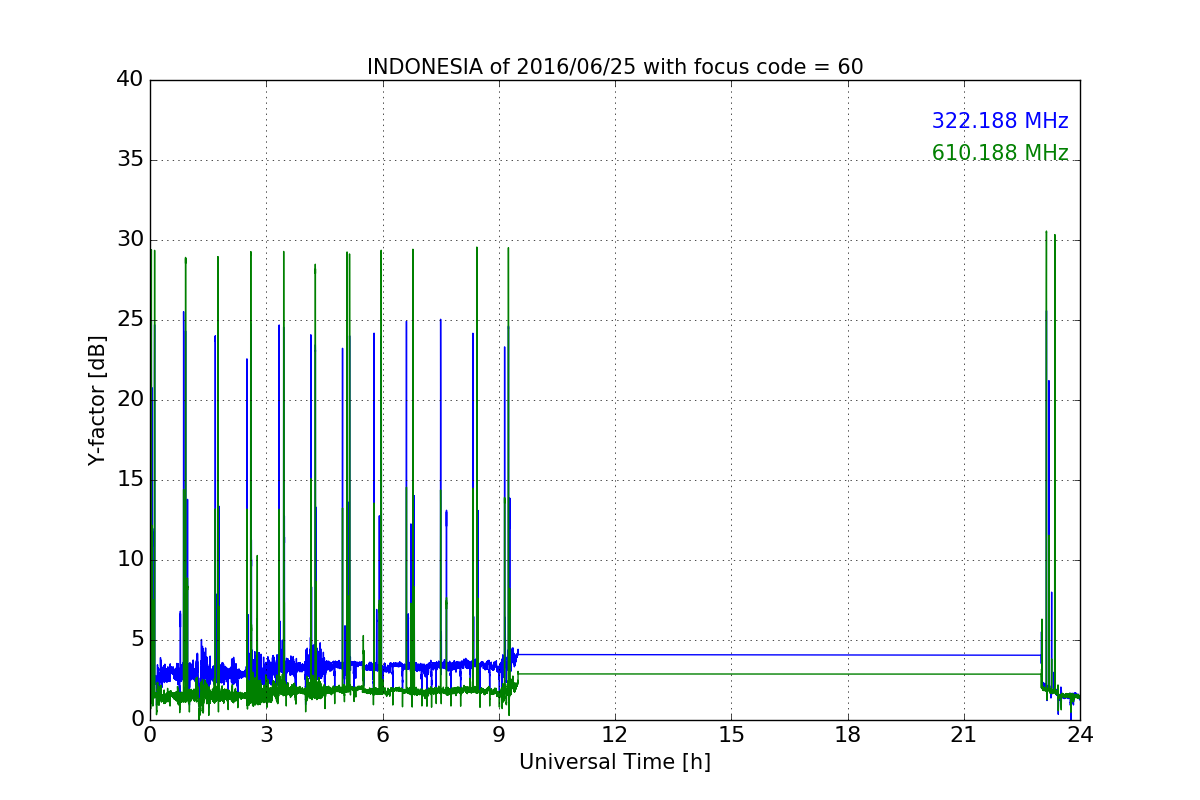Click the plot title mentioning INDONESIA
The width and height of the screenshot is (1200, 800).
tap(615, 67)
